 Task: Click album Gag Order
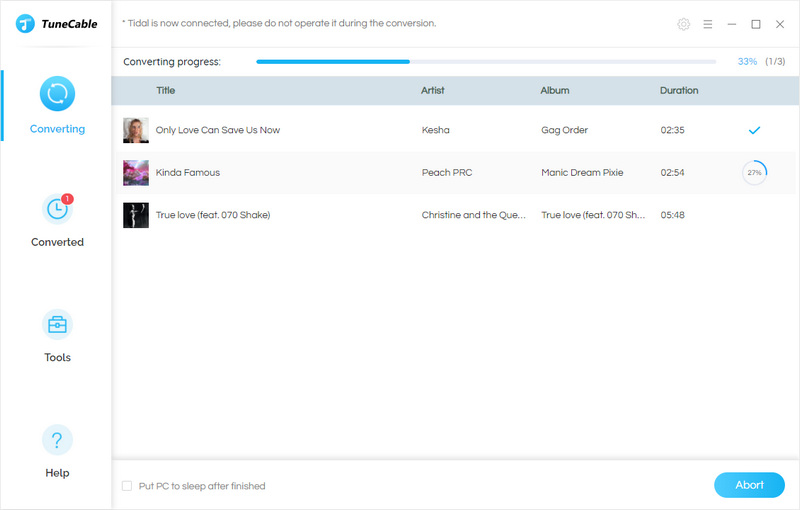click(x=564, y=130)
